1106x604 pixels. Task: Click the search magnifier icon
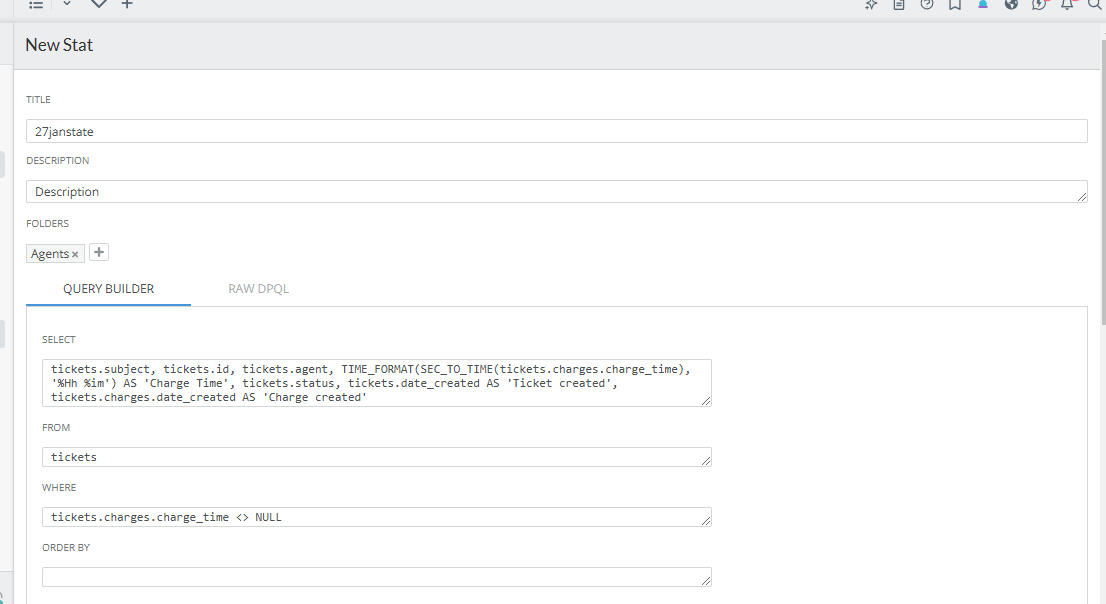tap(1094, 5)
